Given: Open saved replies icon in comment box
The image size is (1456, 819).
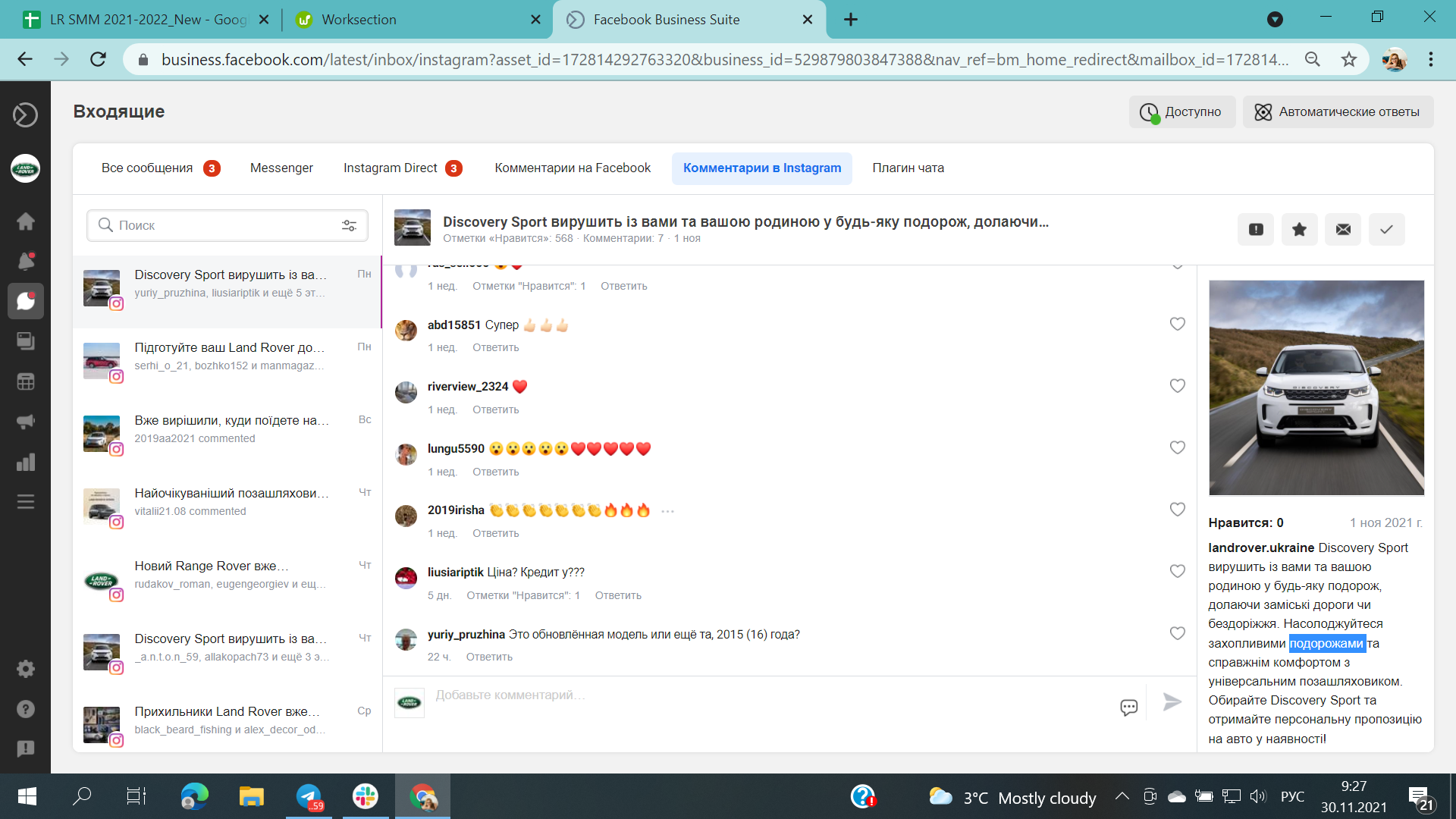Looking at the screenshot, I should [x=1128, y=708].
